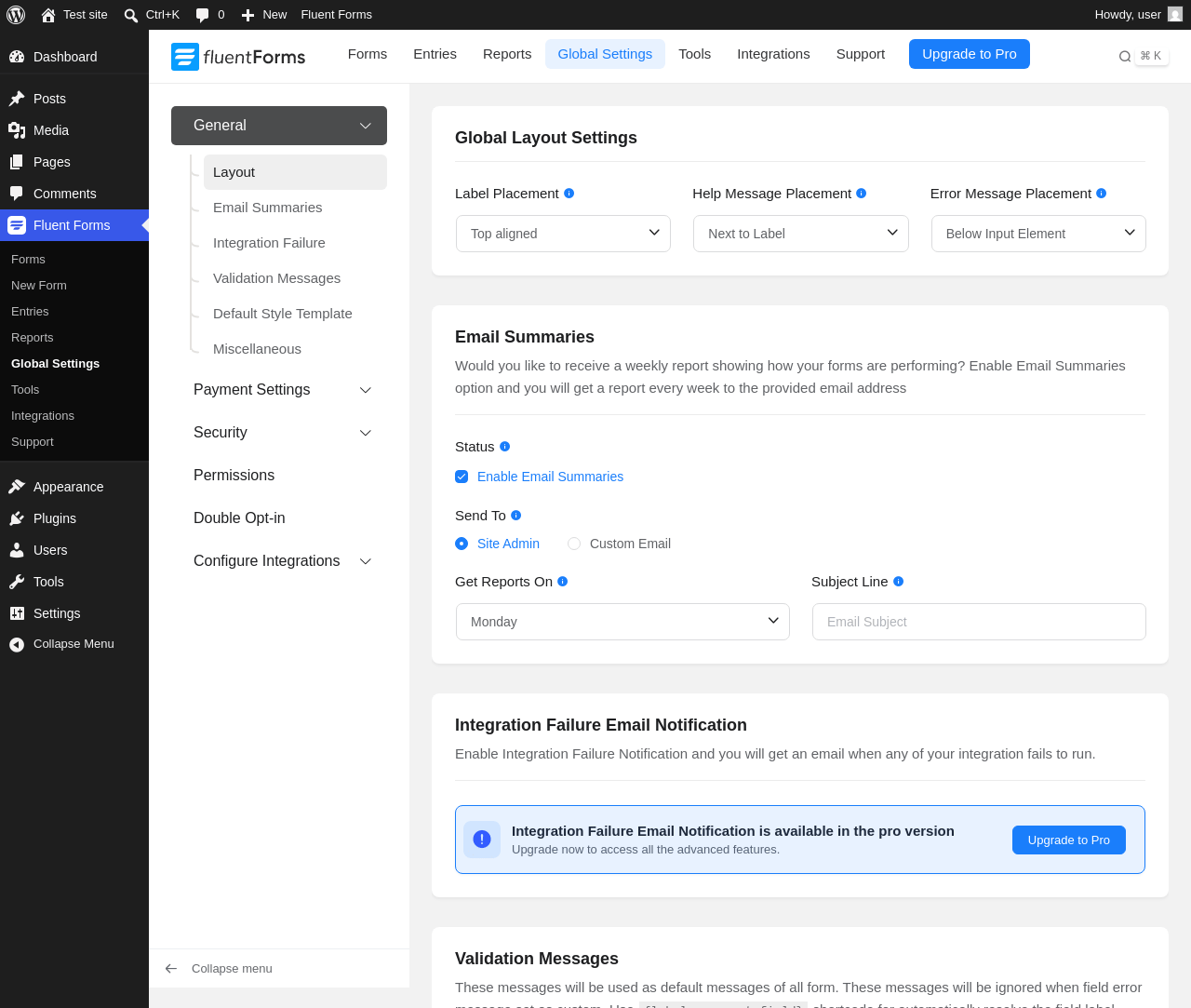
Task: Click the Get Reports On info icon
Action: coord(563,582)
